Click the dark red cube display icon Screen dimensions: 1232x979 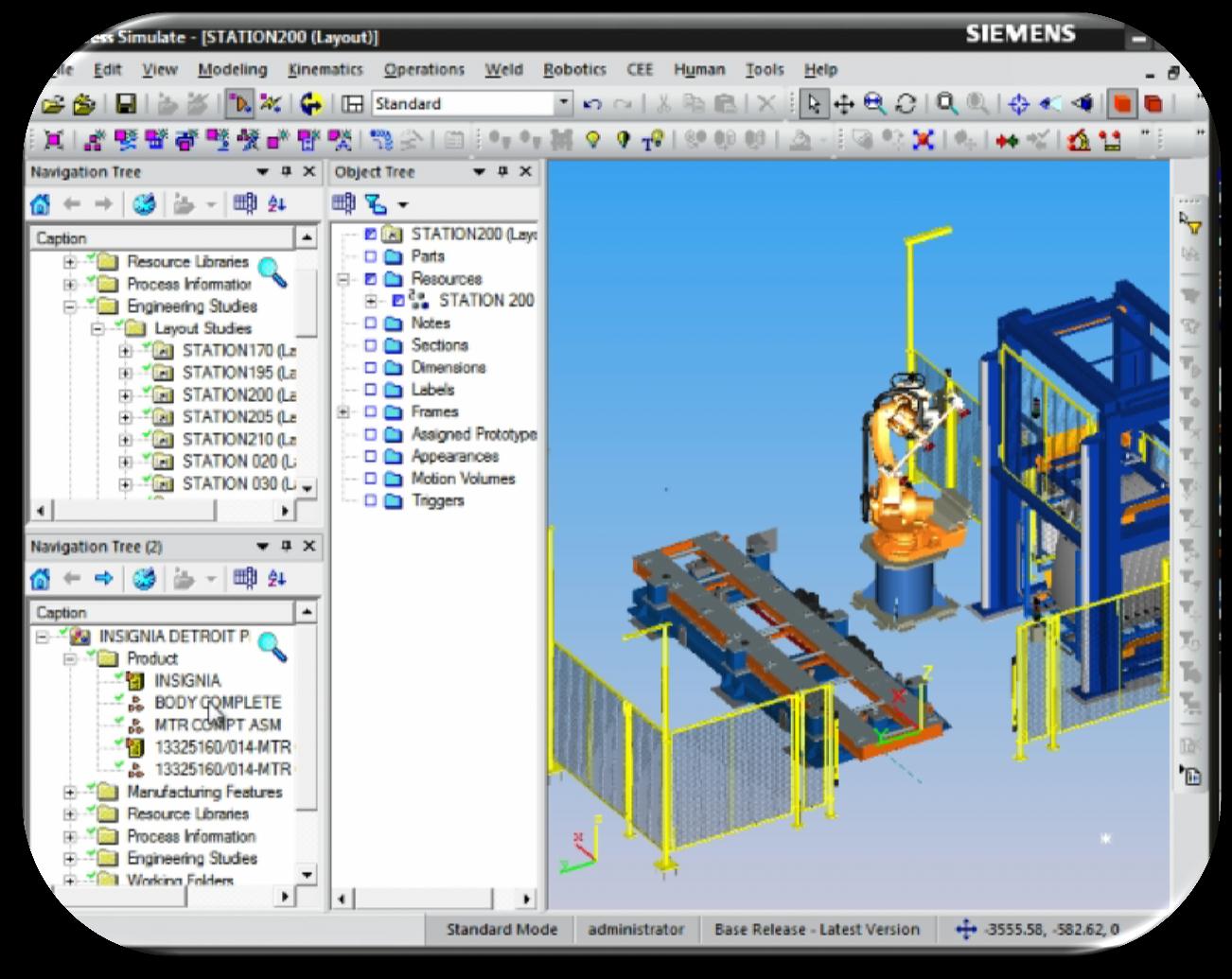[x=1153, y=104]
